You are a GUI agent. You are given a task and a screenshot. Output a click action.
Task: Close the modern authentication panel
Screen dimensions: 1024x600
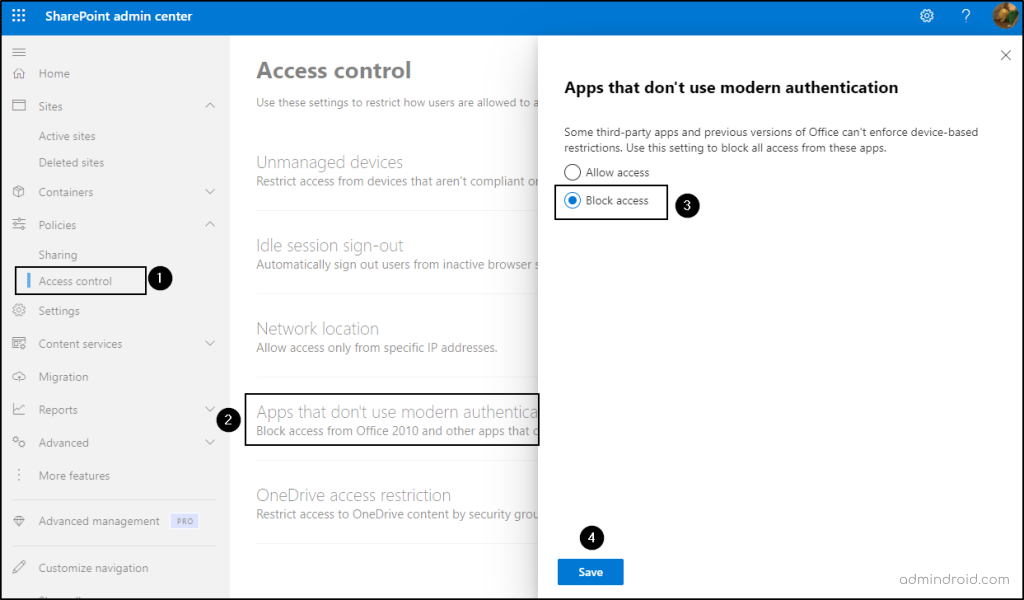pos(1006,55)
